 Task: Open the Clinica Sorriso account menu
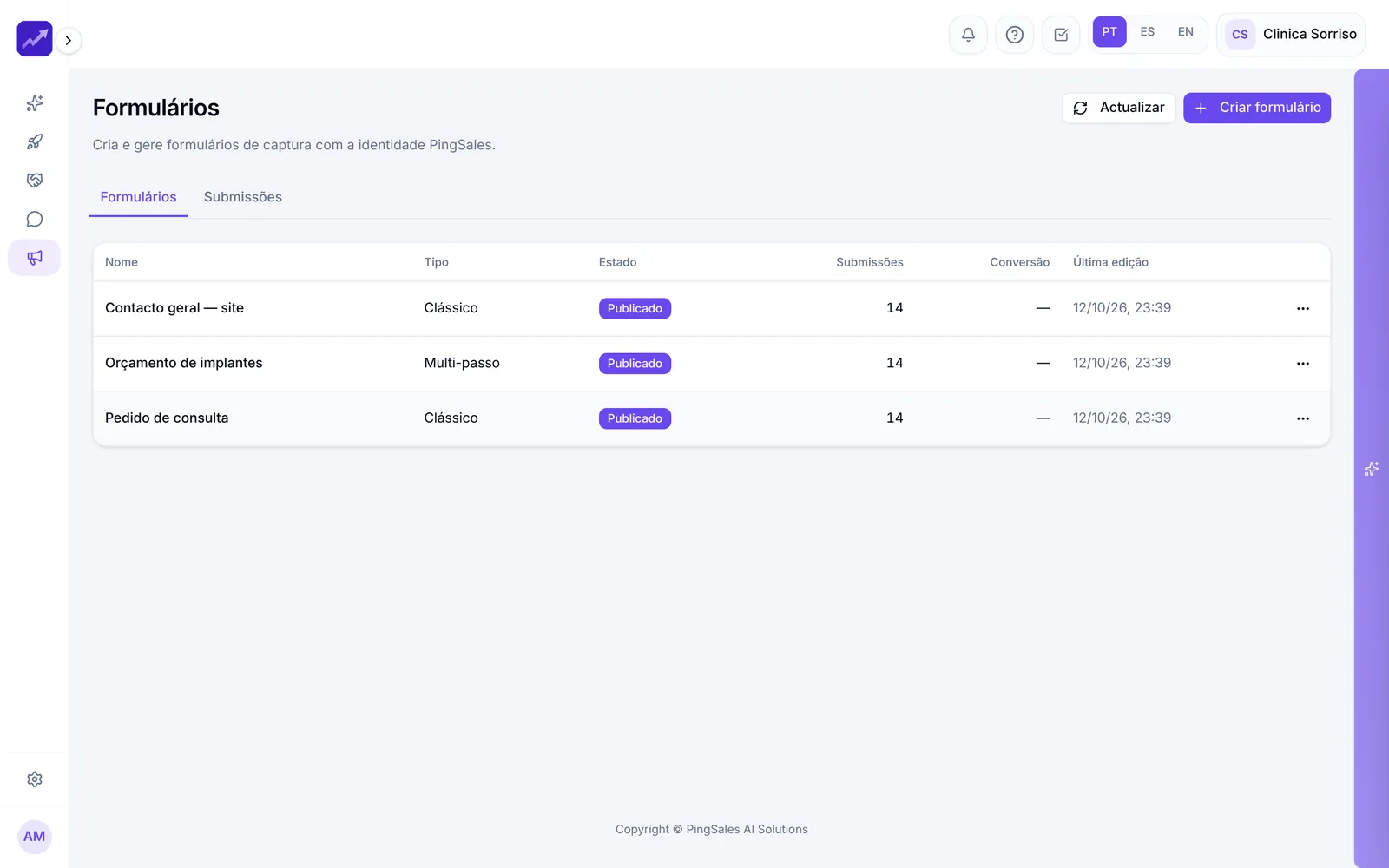pos(1291,35)
